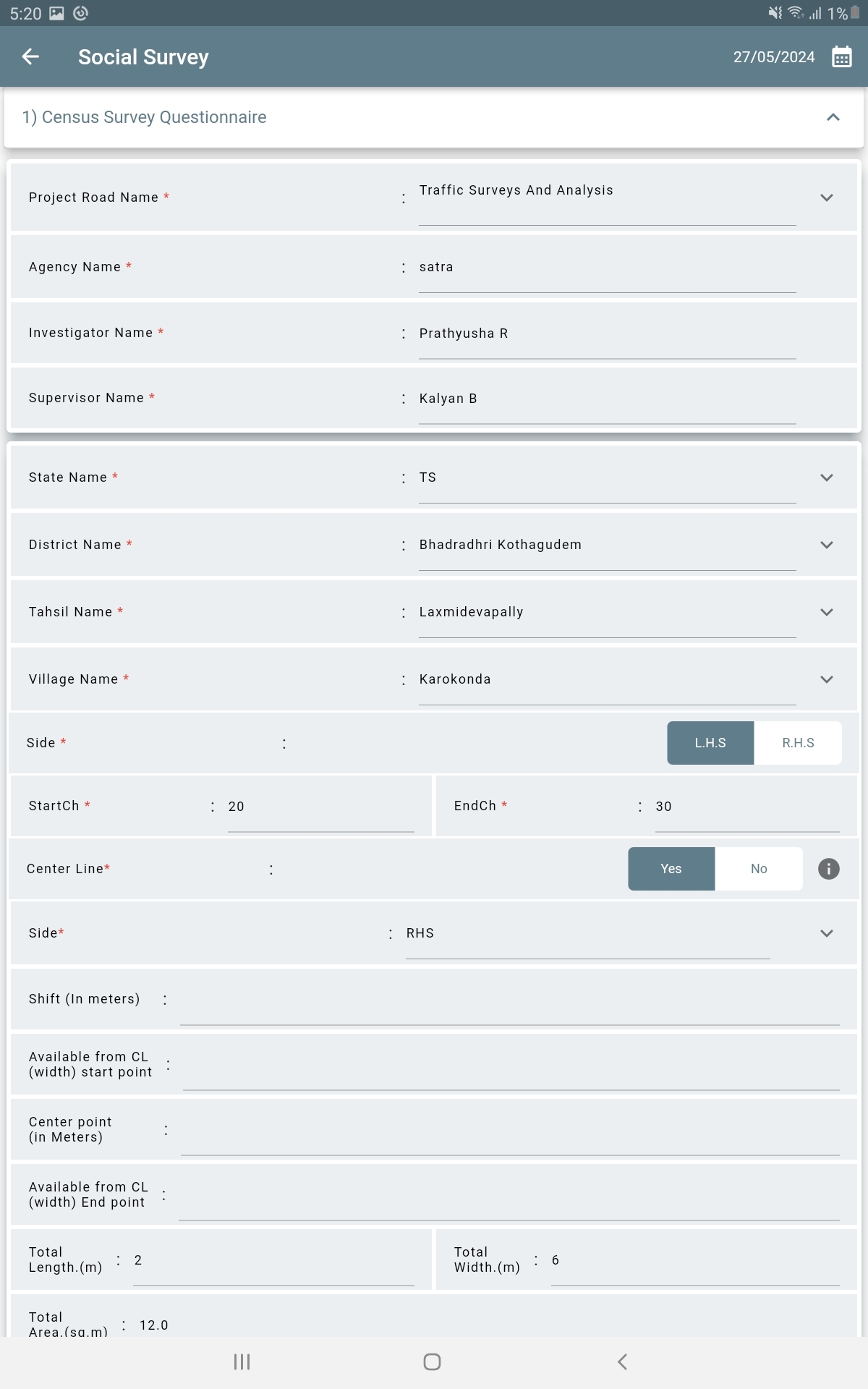Click the Center Line info icon
The height and width of the screenshot is (1389, 868).
pos(829,869)
